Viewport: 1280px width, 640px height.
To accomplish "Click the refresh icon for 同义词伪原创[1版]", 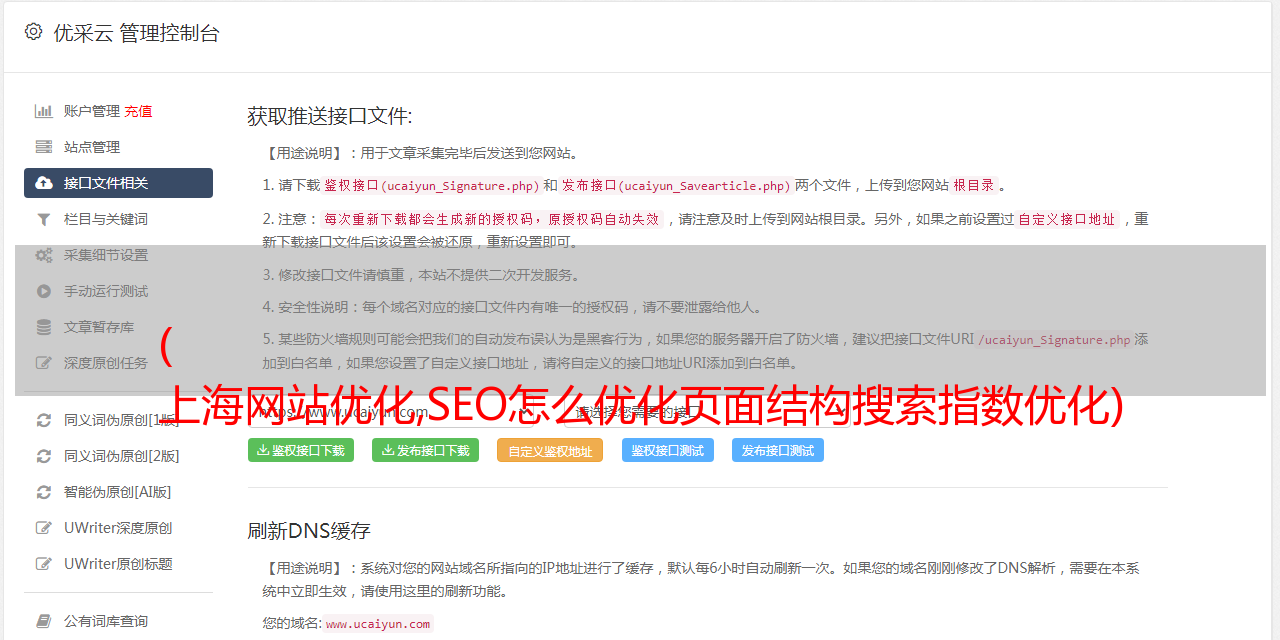I will click(x=44, y=420).
